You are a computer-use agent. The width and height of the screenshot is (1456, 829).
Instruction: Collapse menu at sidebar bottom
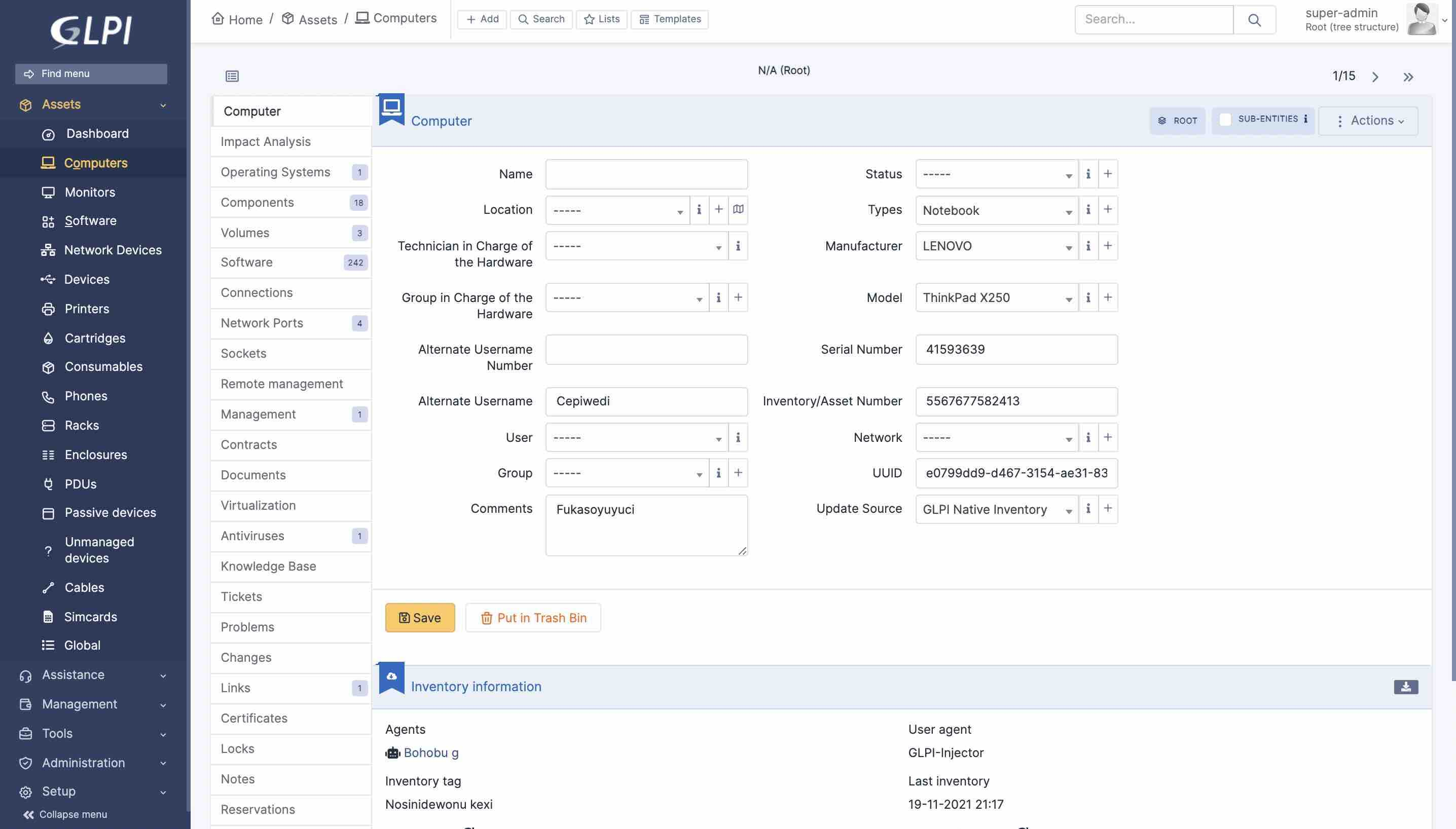(x=65, y=815)
